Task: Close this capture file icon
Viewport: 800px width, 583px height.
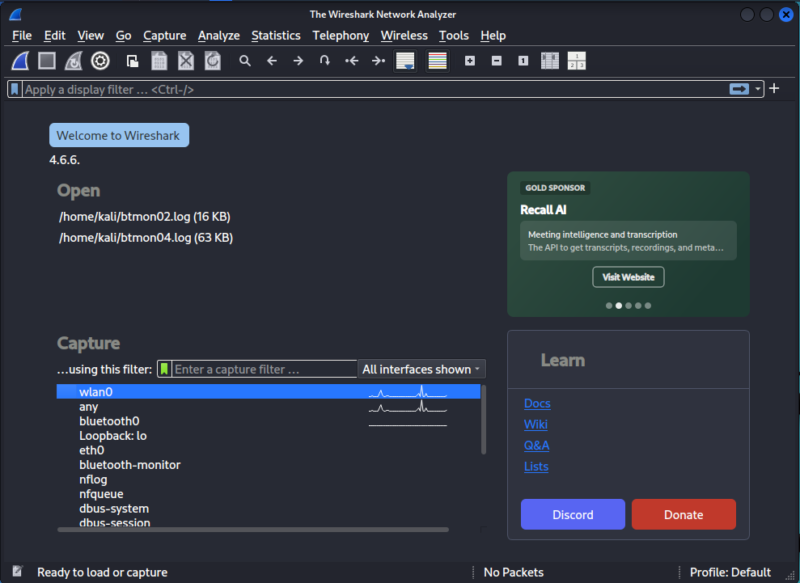Action: [x=186, y=61]
